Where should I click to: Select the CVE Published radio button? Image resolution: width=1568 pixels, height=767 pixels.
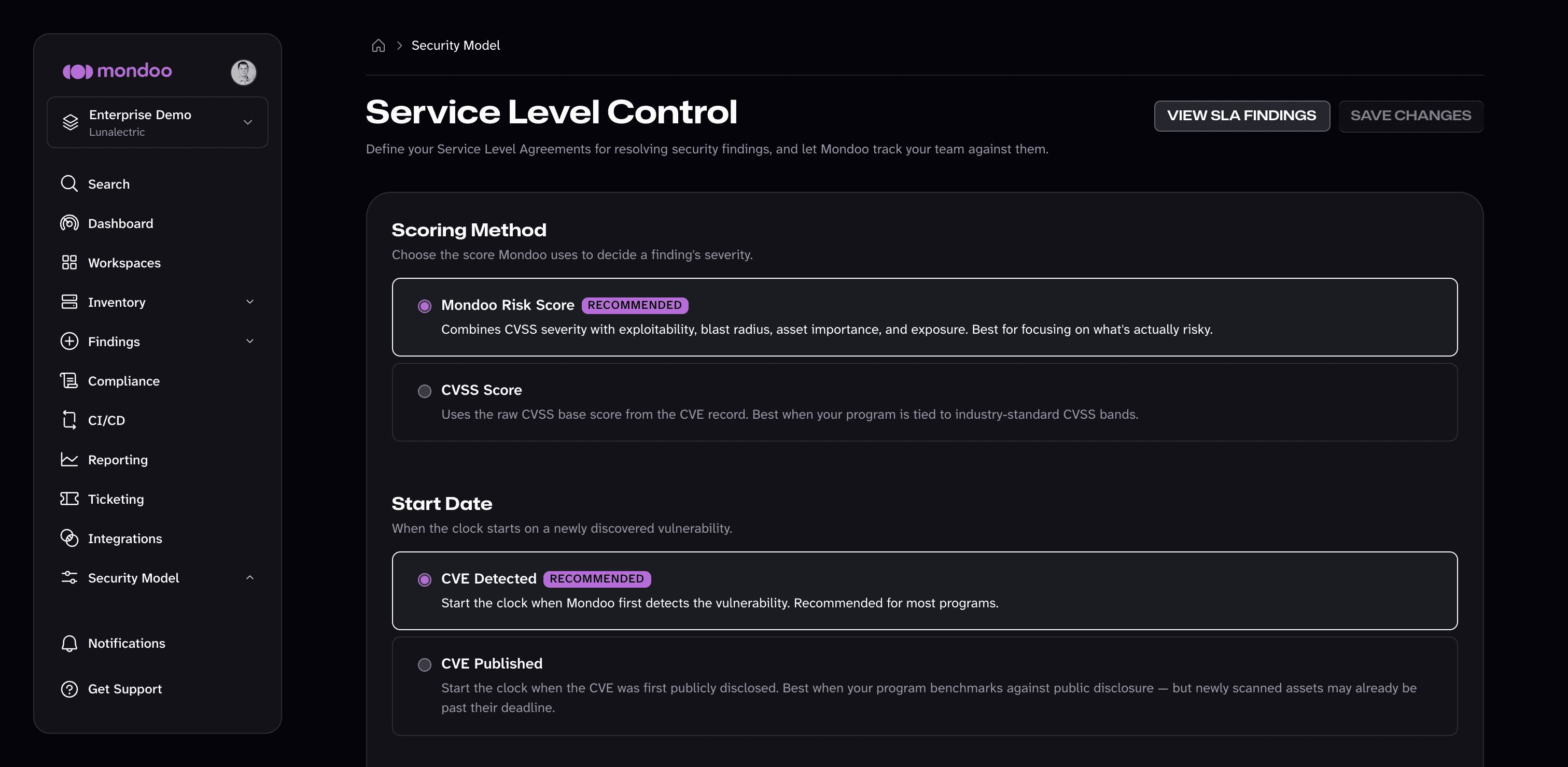coord(425,665)
